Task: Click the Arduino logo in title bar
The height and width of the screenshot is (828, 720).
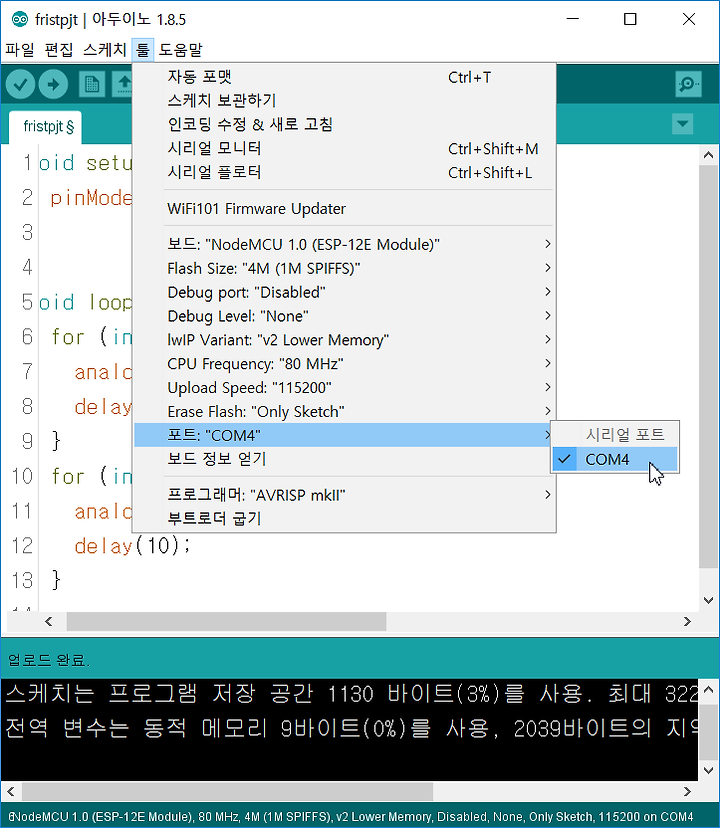Action: [x=20, y=20]
